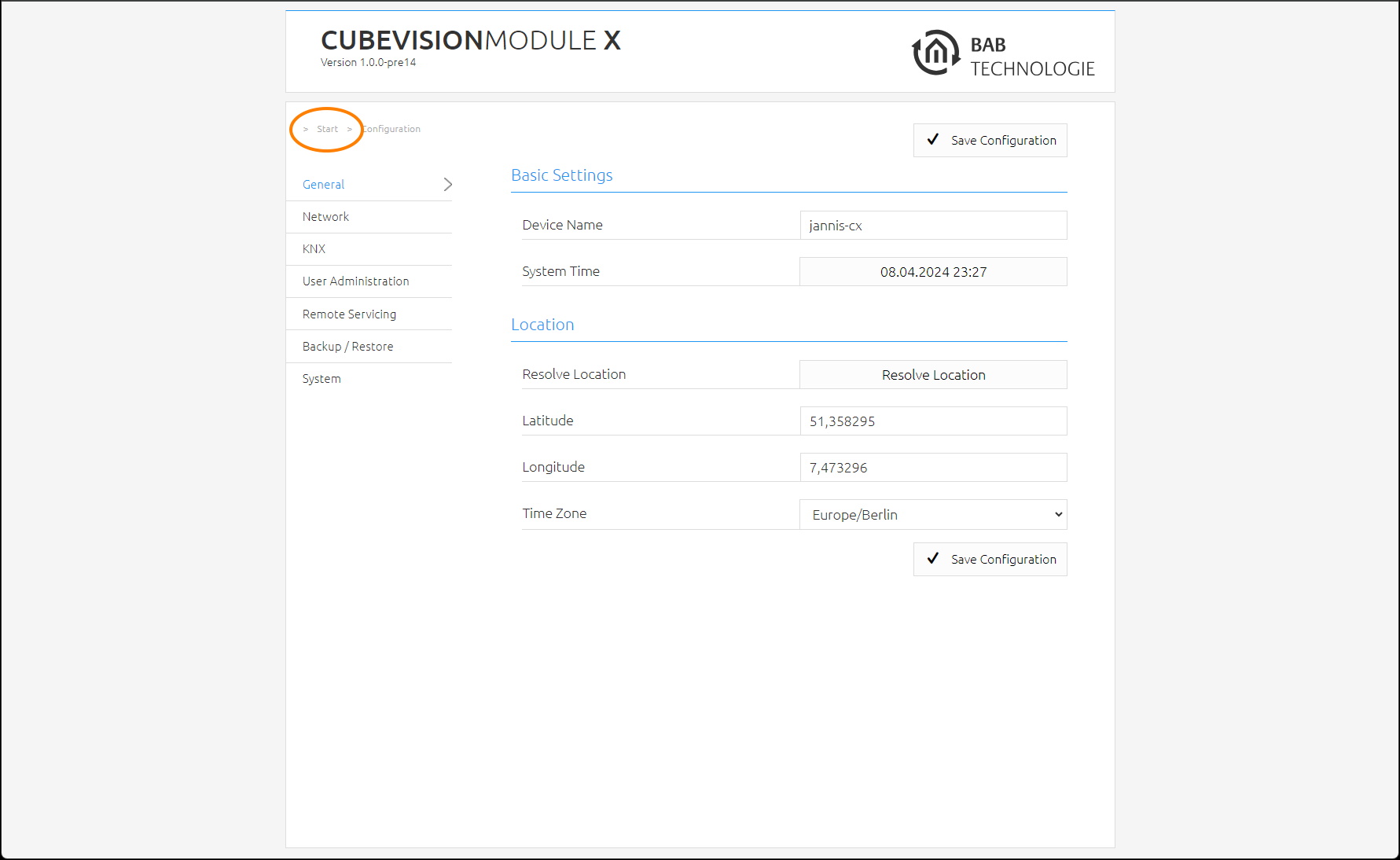Click the System Time label
1400x860 pixels.
tap(560, 271)
